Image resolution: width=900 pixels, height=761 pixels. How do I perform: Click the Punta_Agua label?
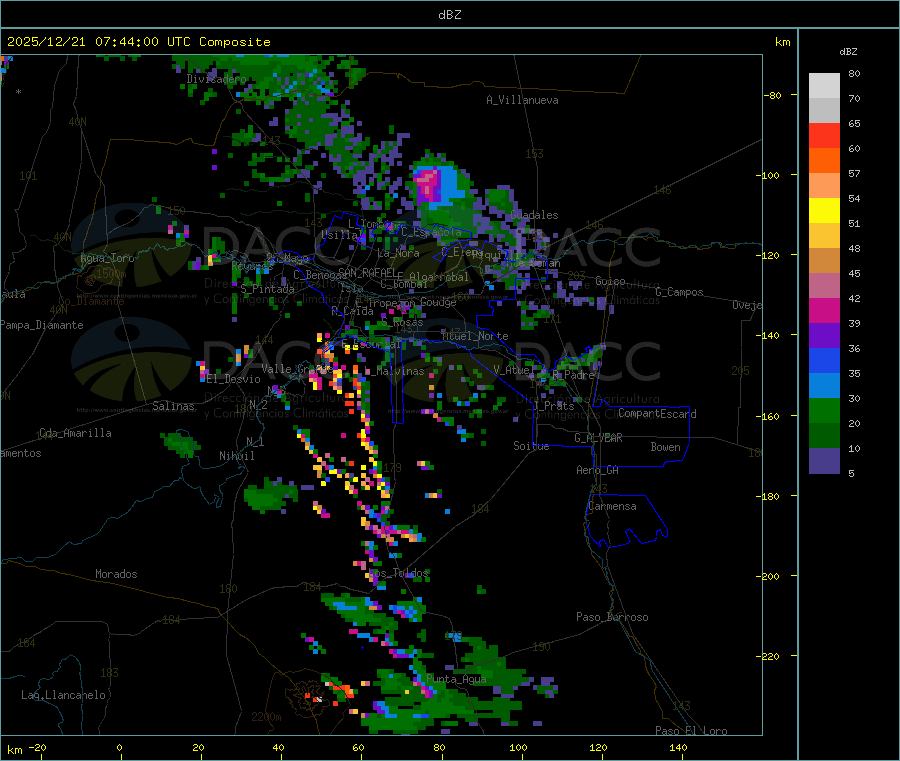[x=456, y=679]
